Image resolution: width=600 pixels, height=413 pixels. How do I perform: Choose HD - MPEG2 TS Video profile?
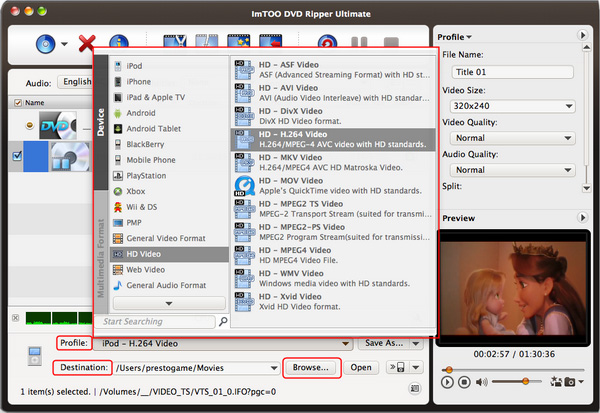point(333,209)
